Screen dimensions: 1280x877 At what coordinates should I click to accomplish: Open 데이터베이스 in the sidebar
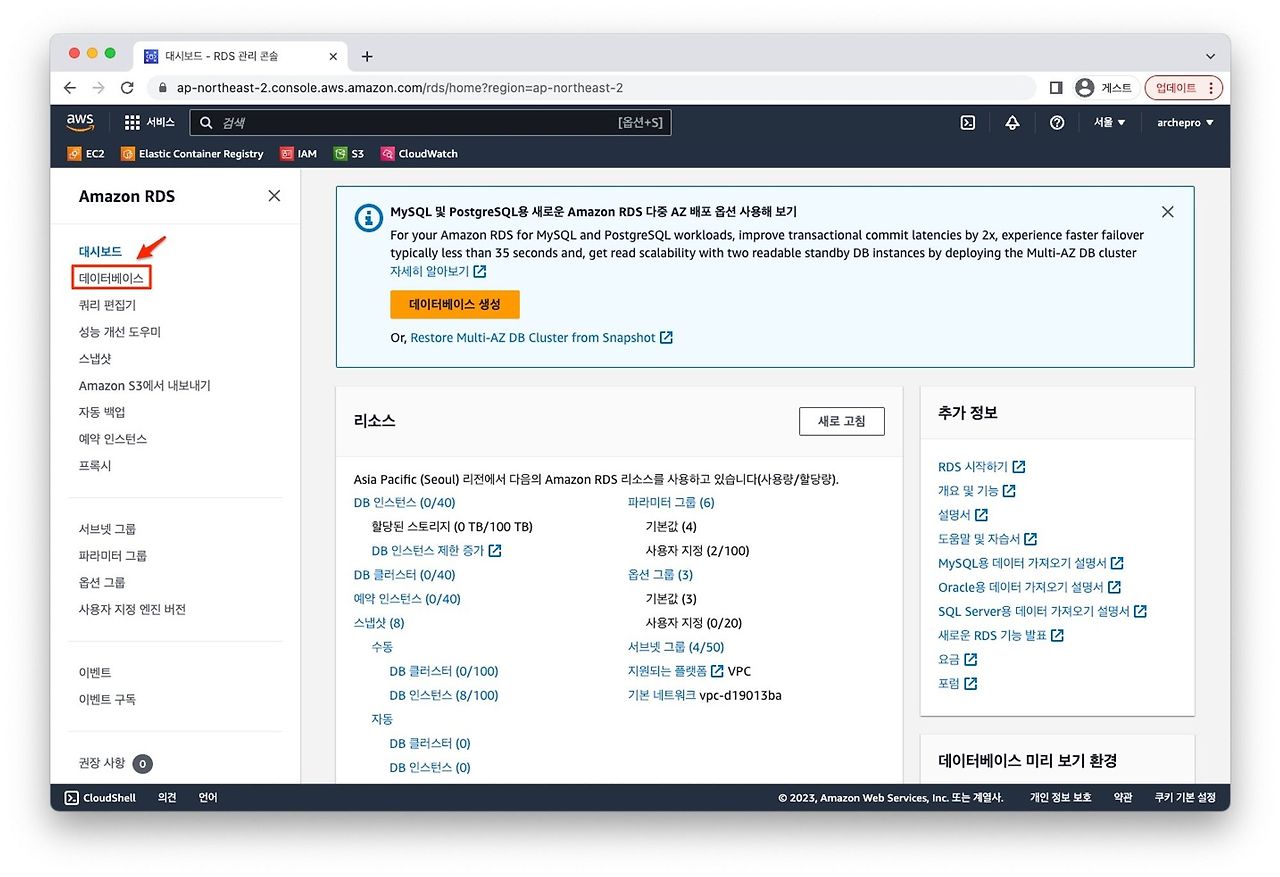tap(112, 278)
